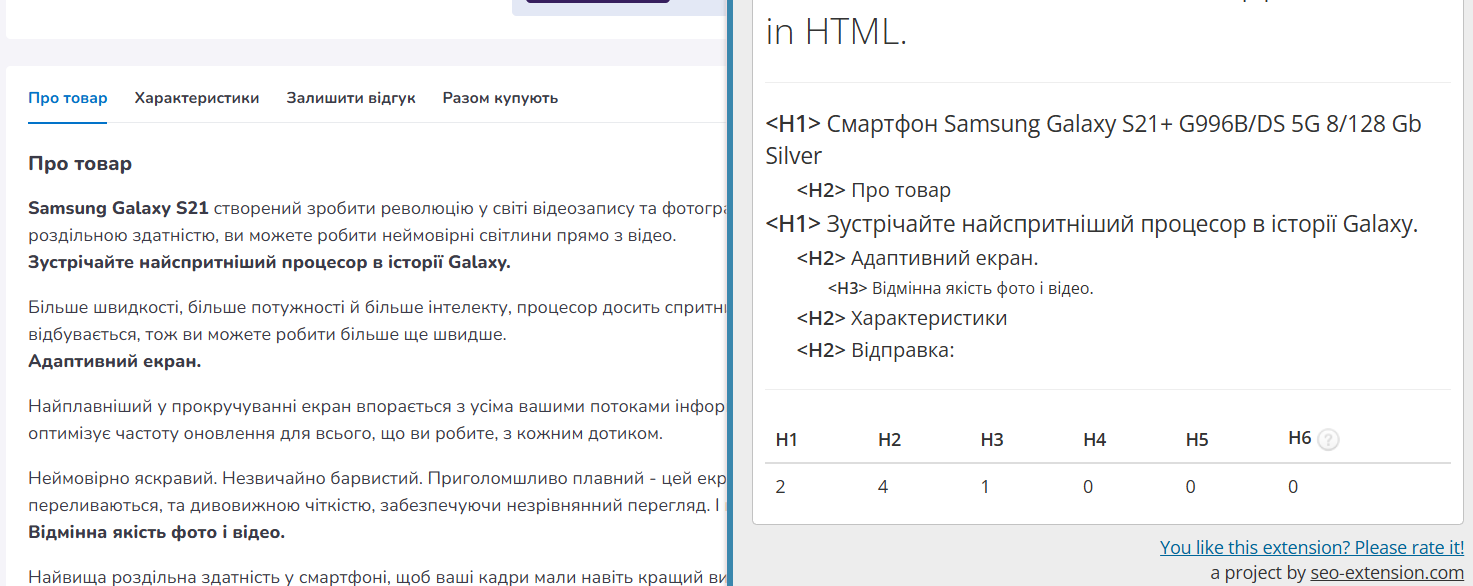Viewport: 1473px width, 586px height.
Task: Click the H2 Про товар outline entry
Action: coord(874,190)
